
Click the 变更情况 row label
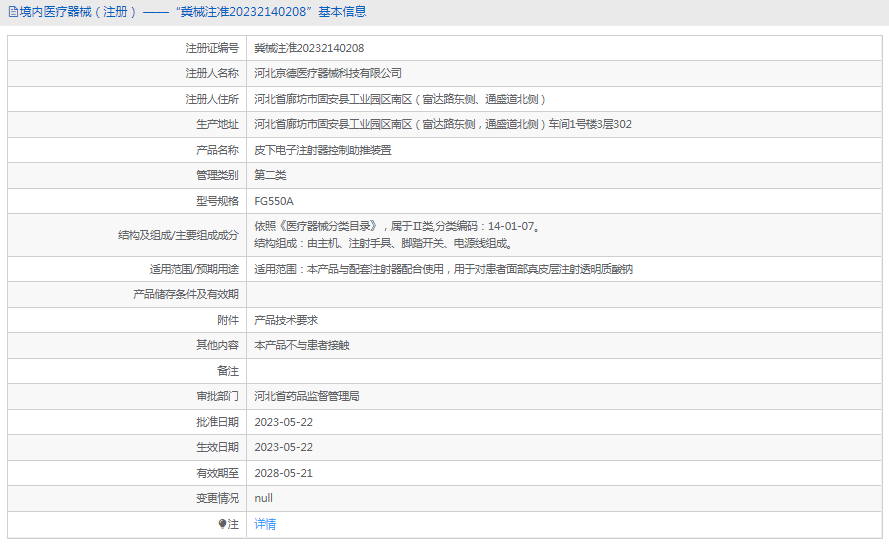(x=218, y=498)
